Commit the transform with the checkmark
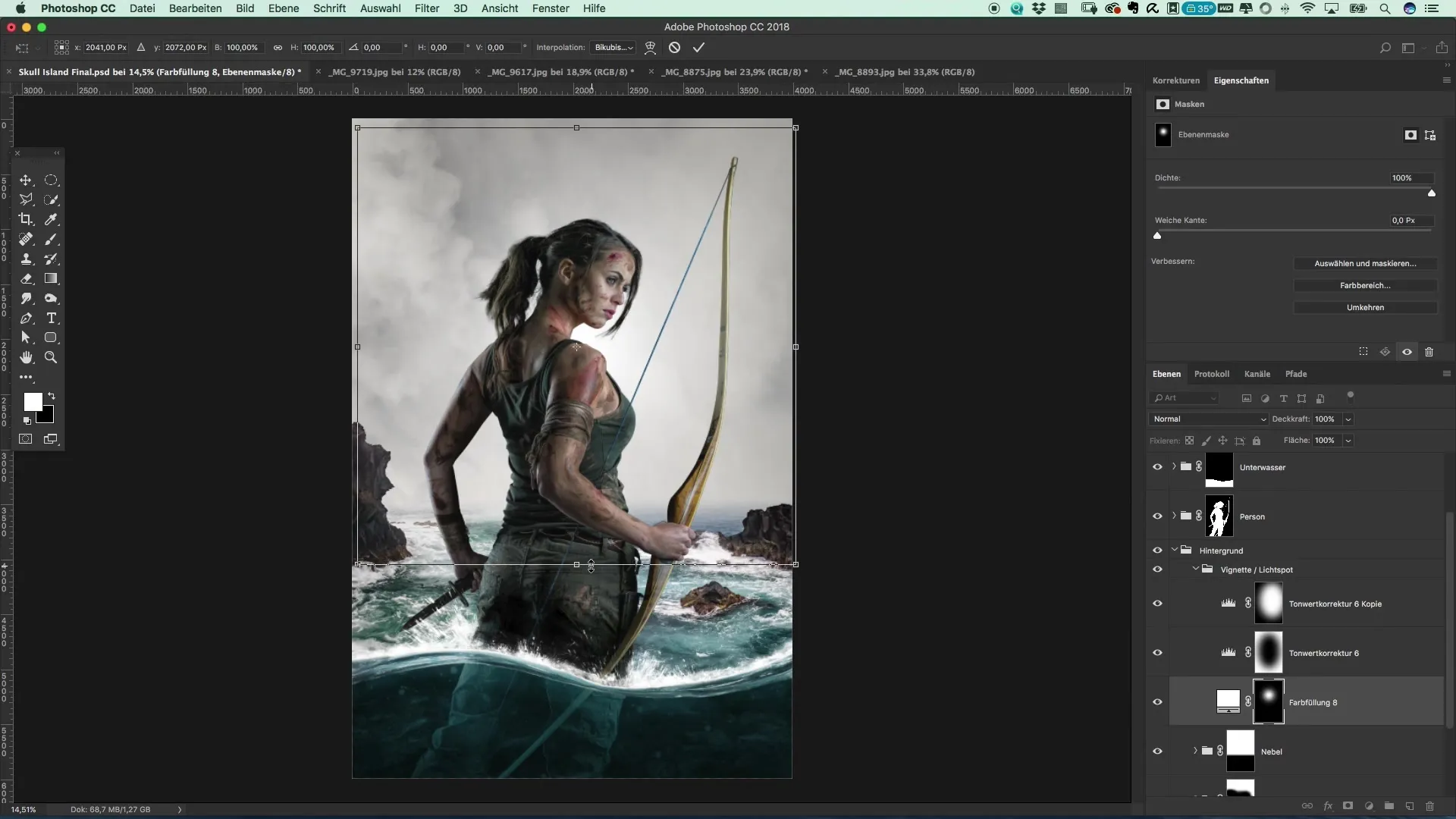The width and height of the screenshot is (1456, 819). [x=698, y=47]
